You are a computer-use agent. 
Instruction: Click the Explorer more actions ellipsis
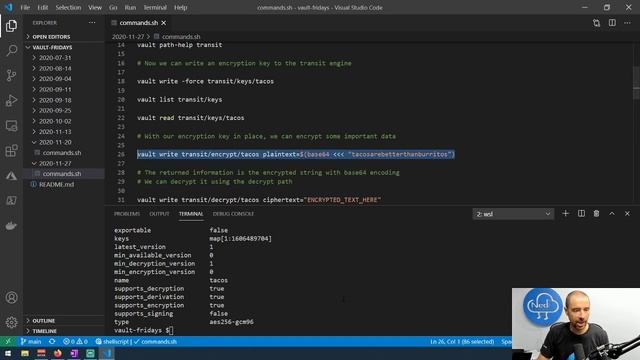(x=92, y=23)
